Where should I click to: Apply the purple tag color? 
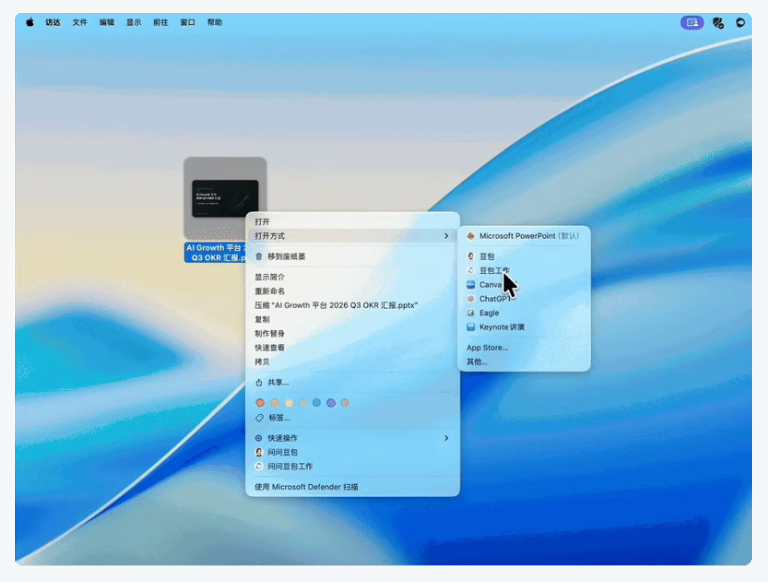point(331,403)
